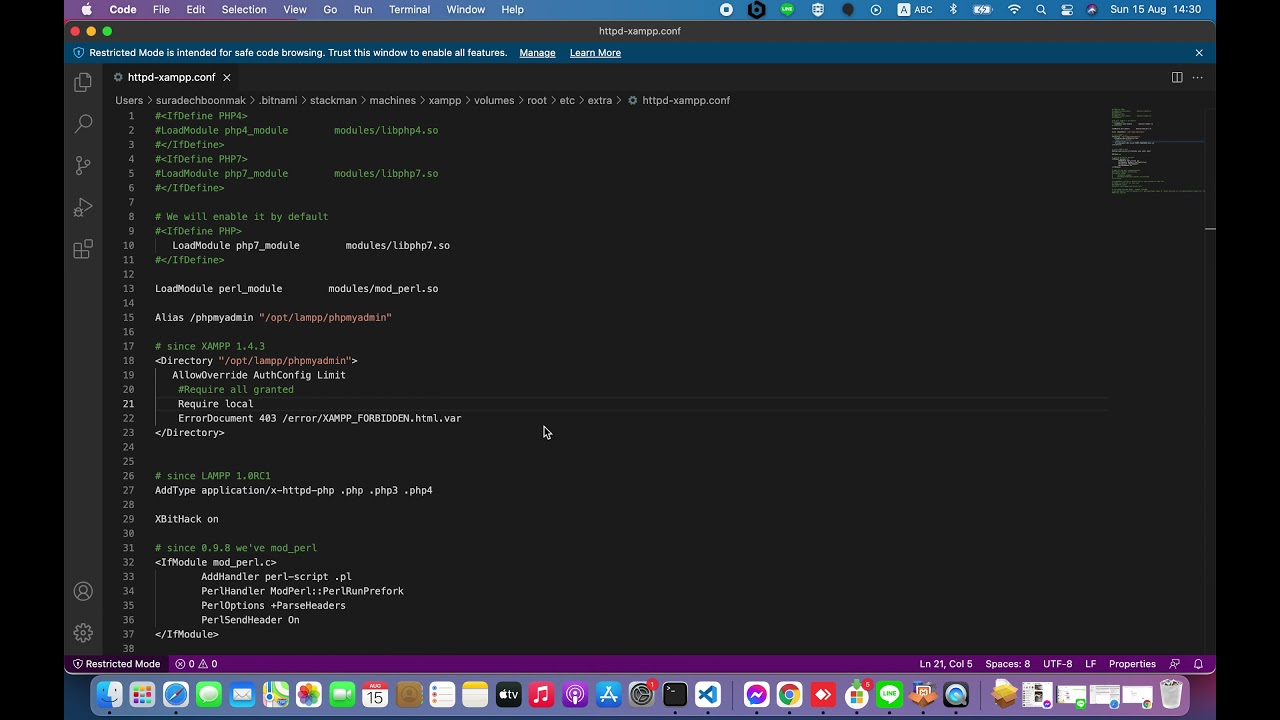This screenshot has width=1280, height=720.
Task: Click the 'Require local' code line
Action: pyautogui.click(x=215, y=404)
